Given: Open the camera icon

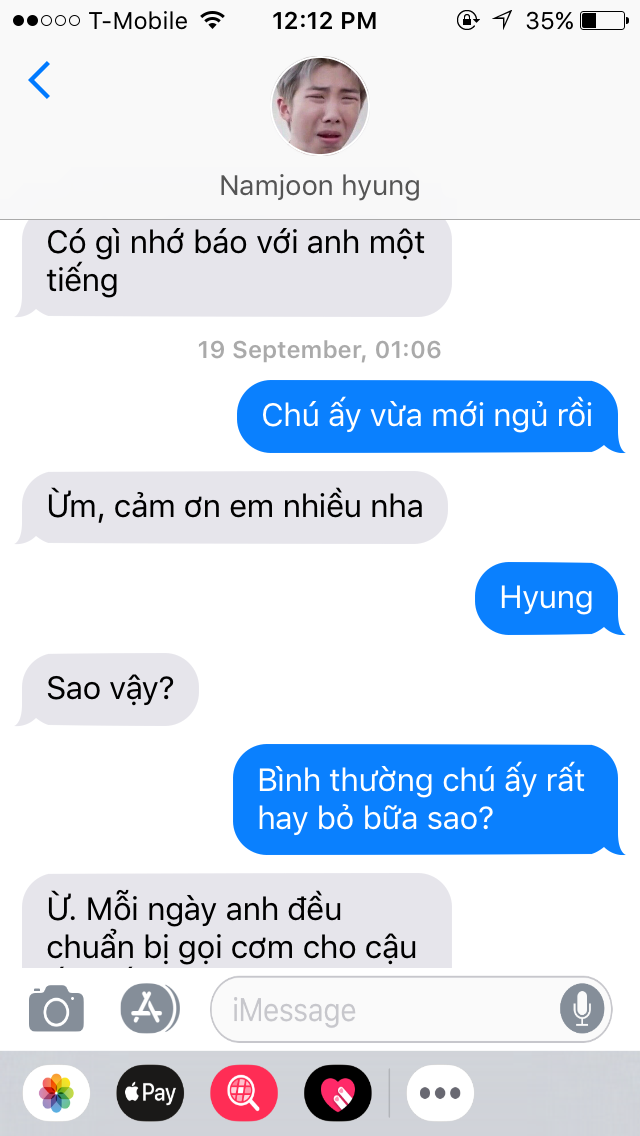Looking at the screenshot, I should (x=57, y=1008).
